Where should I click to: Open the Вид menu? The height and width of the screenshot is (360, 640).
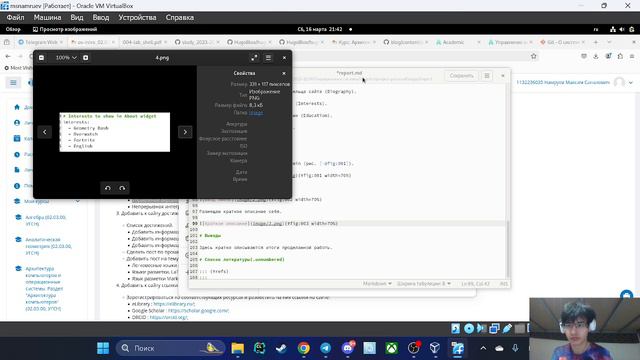coord(77,18)
